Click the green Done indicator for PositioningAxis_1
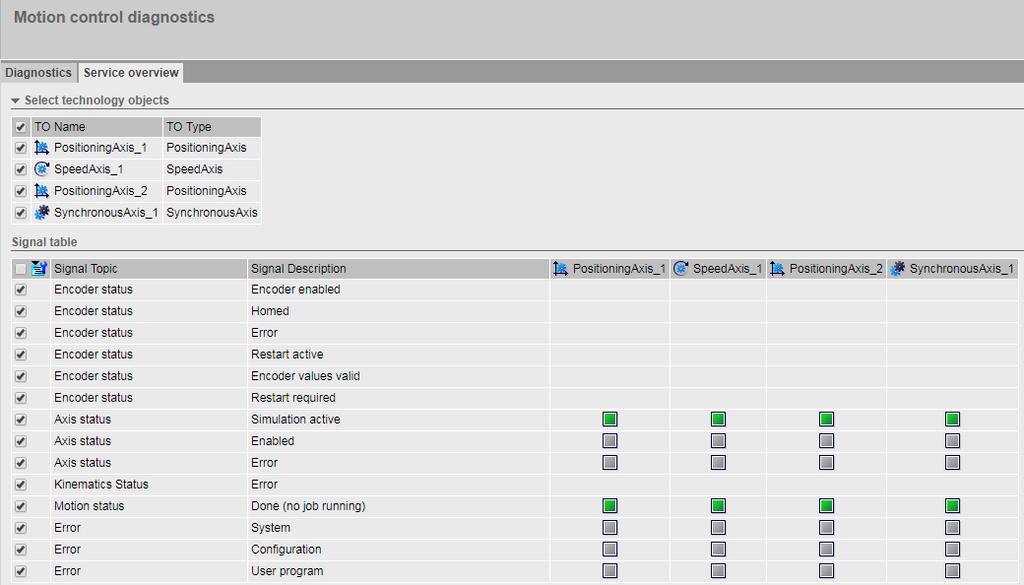Image resolution: width=1024 pixels, height=585 pixels. (610, 505)
